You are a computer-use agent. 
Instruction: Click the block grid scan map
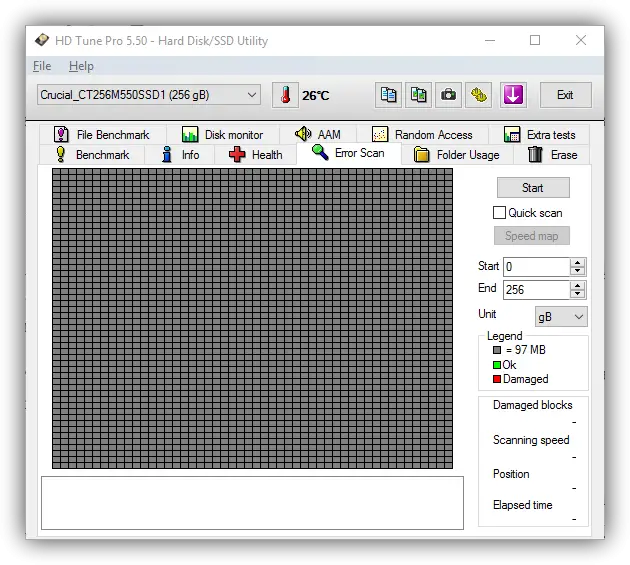click(x=252, y=318)
